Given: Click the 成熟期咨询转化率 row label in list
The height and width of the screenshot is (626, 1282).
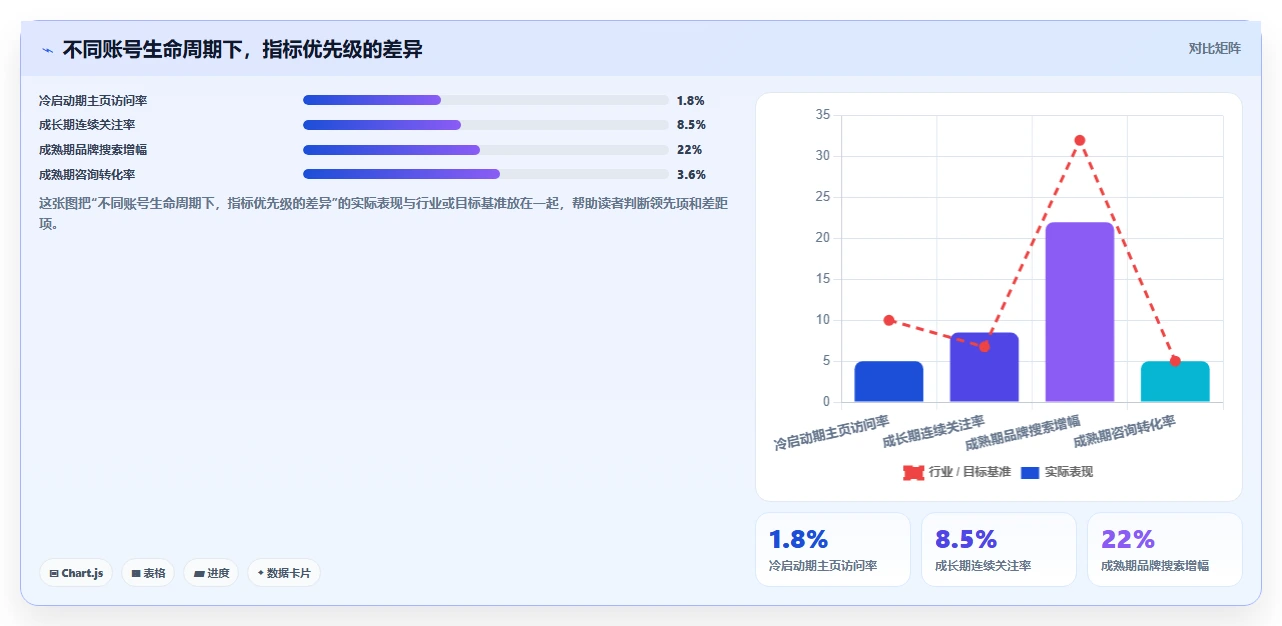Looking at the screenshot, I should [87, 174].
